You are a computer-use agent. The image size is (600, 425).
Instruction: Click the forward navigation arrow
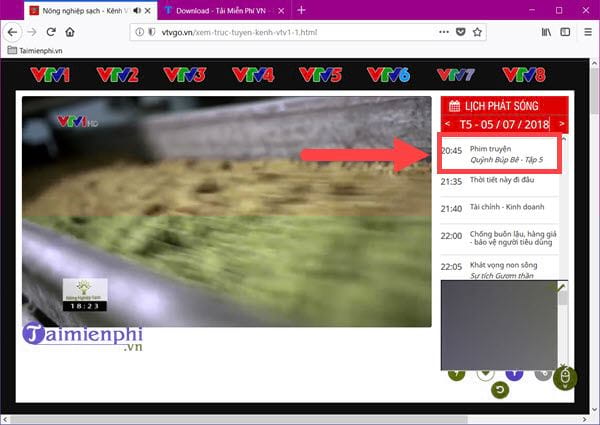coord(32,32)
